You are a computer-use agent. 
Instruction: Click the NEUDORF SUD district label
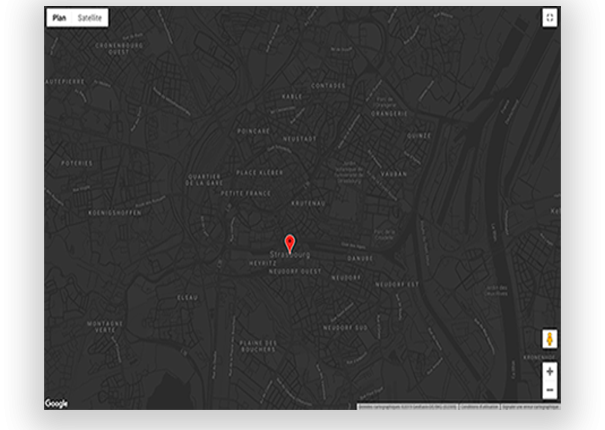tap(345, 328)
